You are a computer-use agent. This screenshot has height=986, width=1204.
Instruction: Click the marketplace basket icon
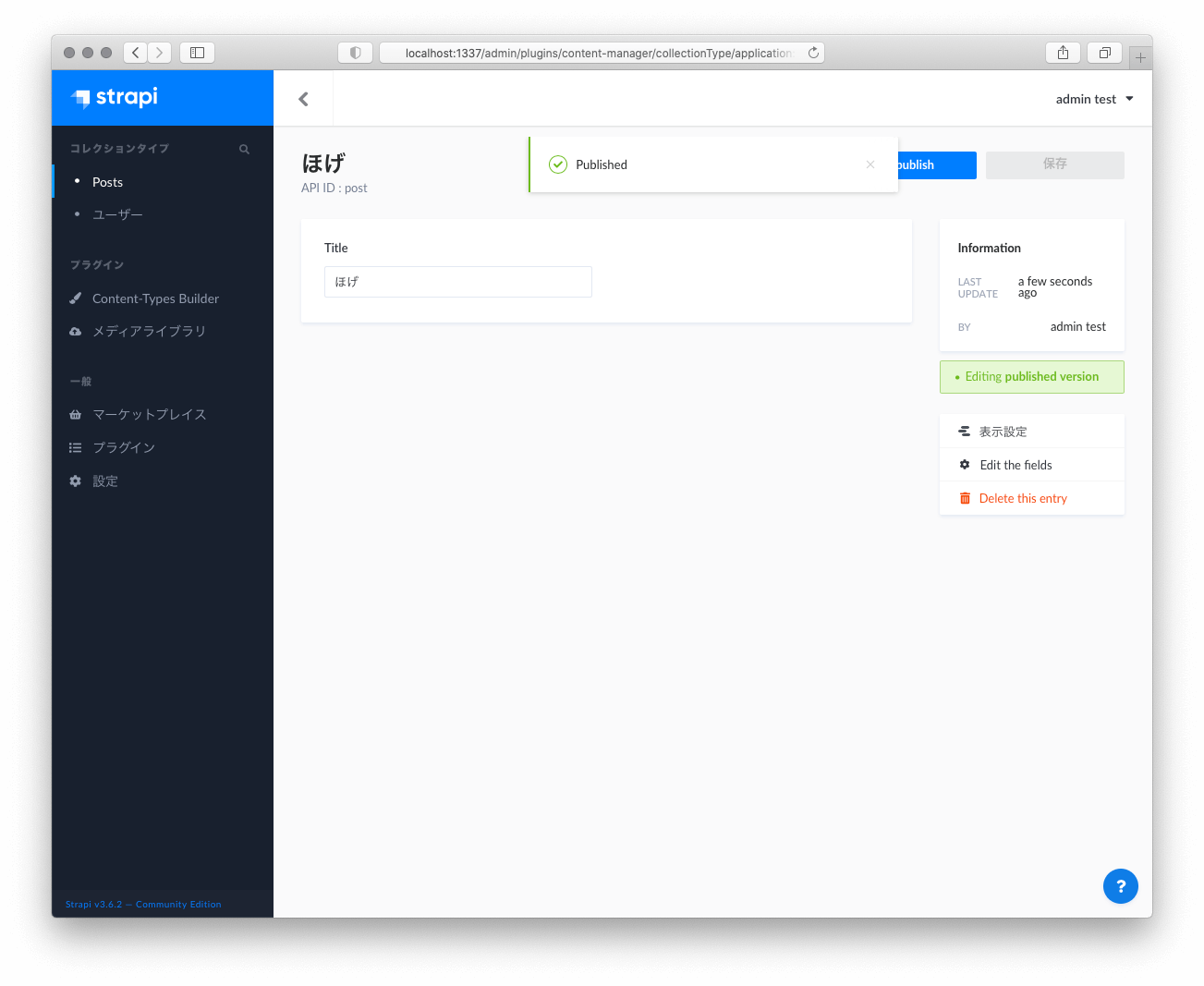(x=76, y=414)
